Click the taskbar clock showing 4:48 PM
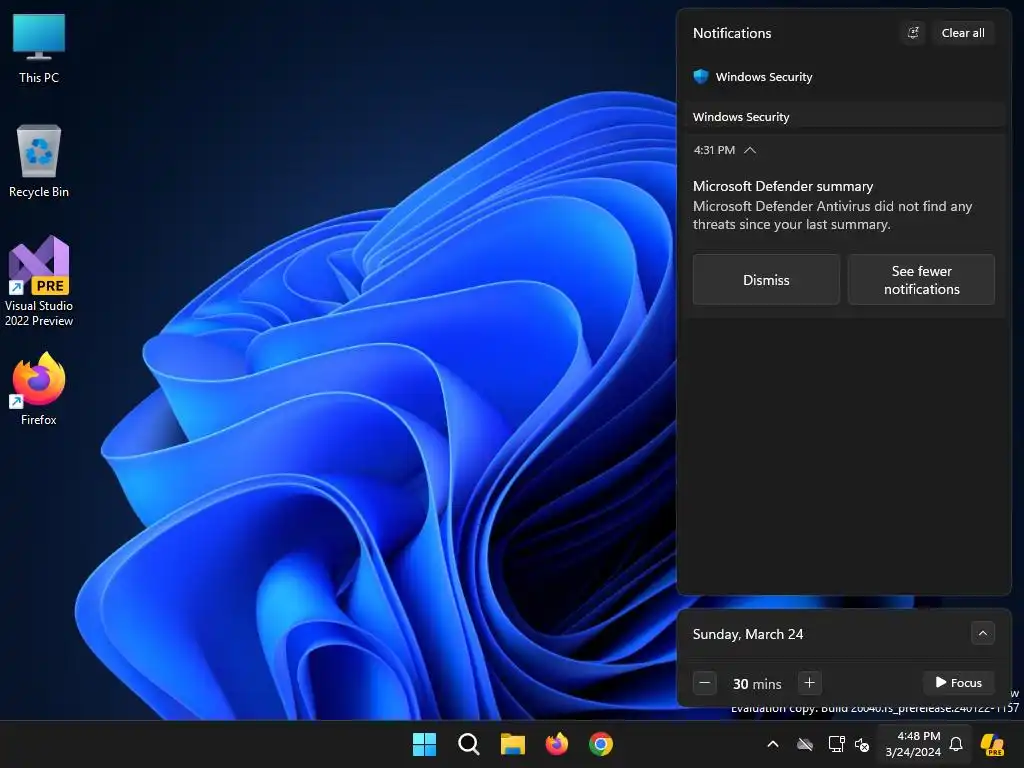 912,744
